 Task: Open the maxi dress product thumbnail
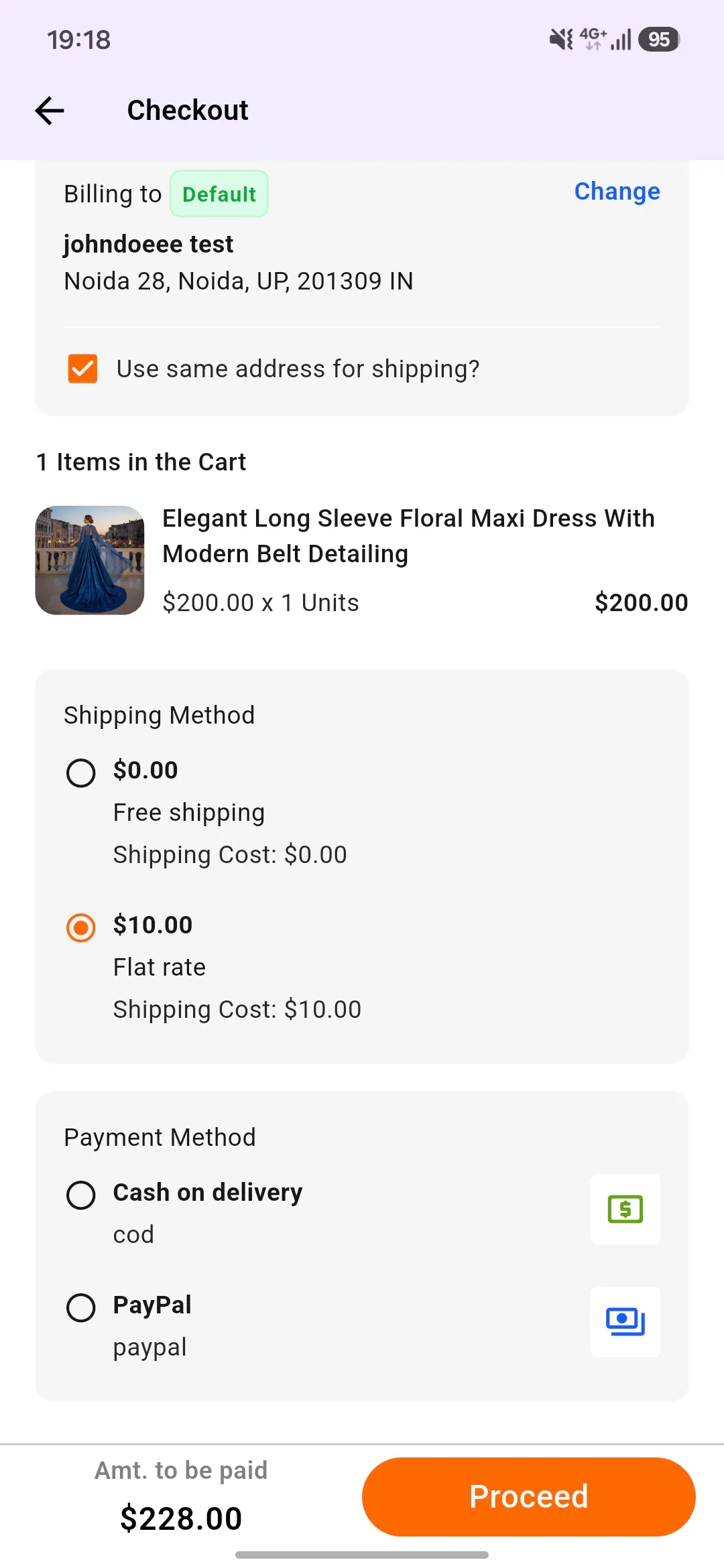pyautogui.click(x=90, y=560)
